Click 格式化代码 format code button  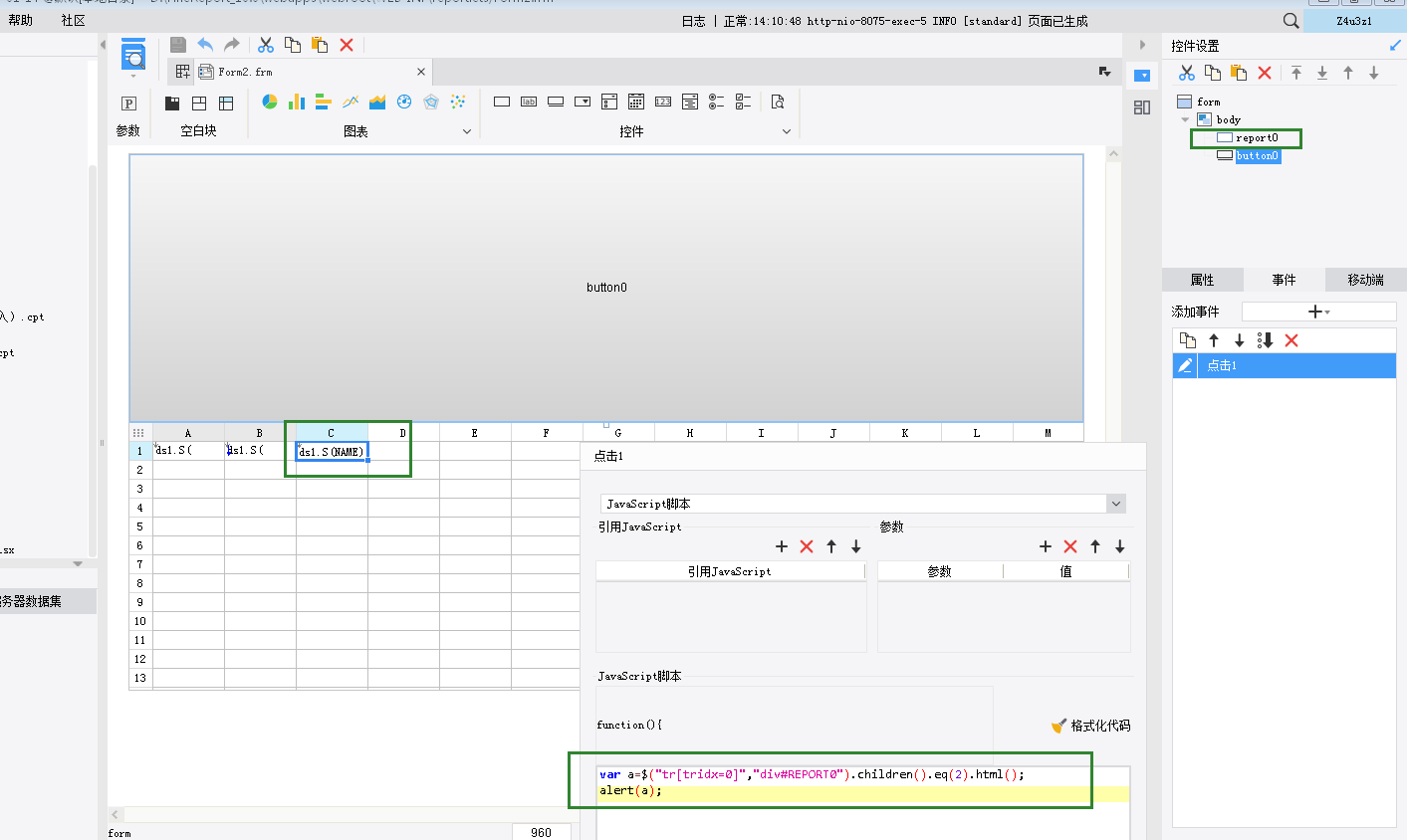pyautogui.click(x=1091, y=726)
